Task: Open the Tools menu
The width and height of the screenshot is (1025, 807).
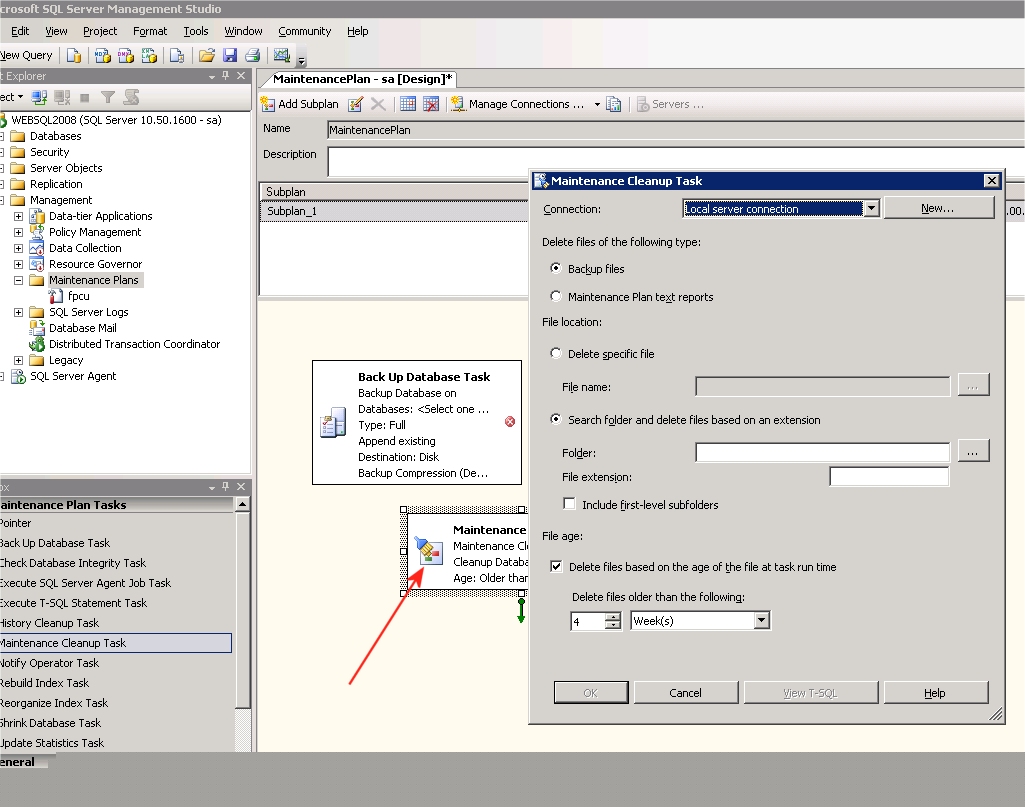Action: coord(195,31)
